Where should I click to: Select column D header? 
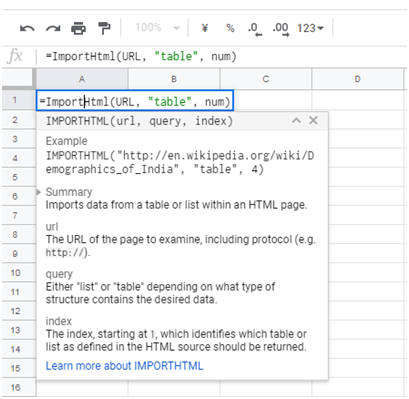[x=357, y=79]
